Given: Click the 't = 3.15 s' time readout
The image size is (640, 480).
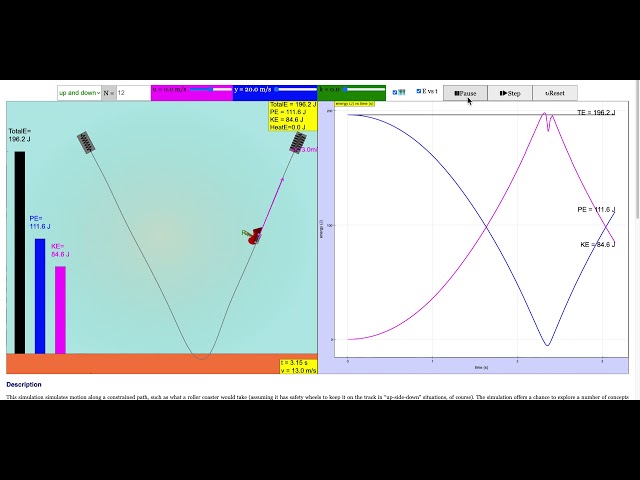Looking at the screenshot, I should pos(294,363).
